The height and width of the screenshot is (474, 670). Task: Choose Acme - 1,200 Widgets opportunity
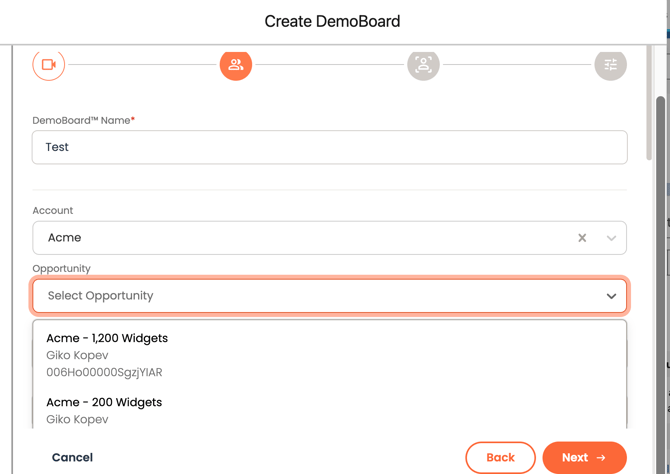pos(107,338)
